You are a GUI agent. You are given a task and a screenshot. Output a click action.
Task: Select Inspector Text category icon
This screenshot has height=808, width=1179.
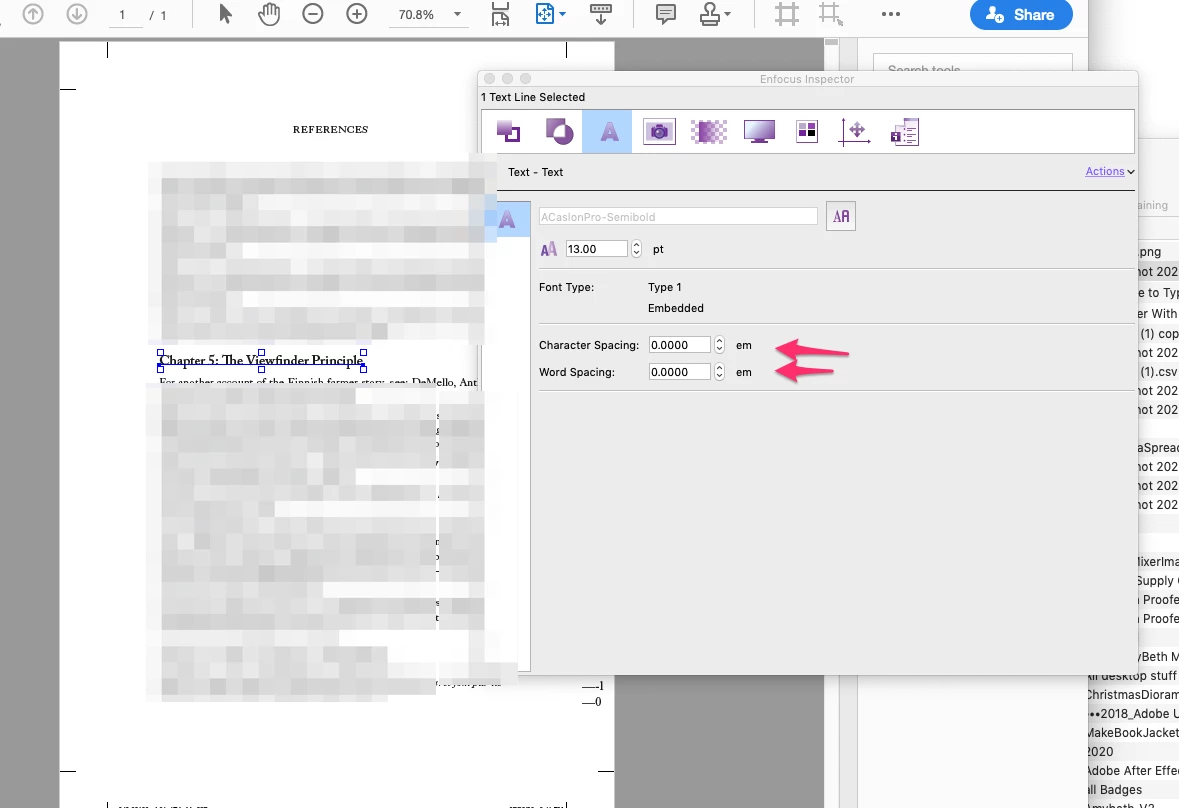pos(608,132)
